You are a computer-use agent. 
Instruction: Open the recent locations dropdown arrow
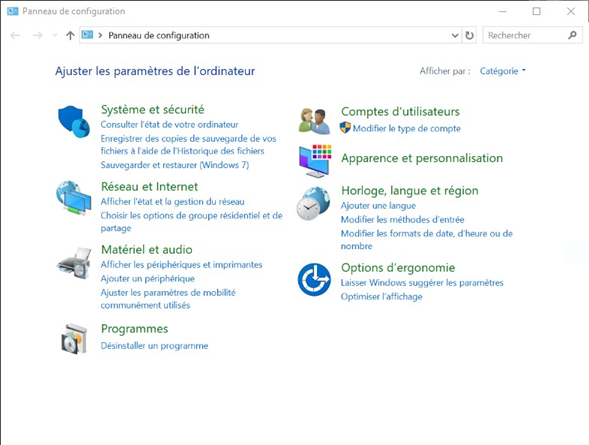pos(55,35)
